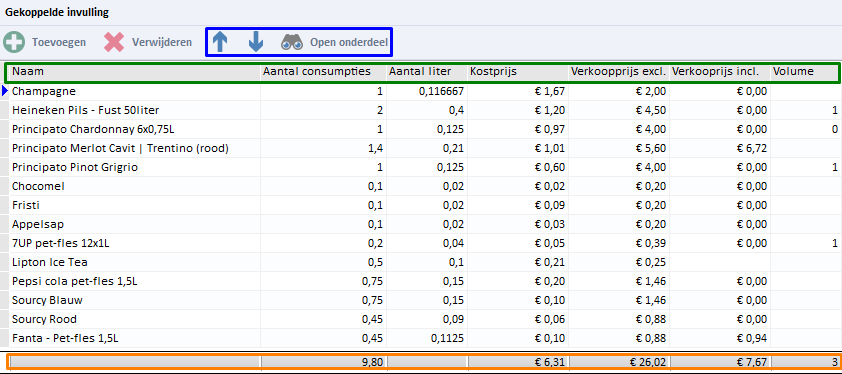Click Heineken Verkoopprijs excl. € 4,50 cell
The height and width of the screenshot is (374, 842).
pyautogui.click(x=619, y=111)
